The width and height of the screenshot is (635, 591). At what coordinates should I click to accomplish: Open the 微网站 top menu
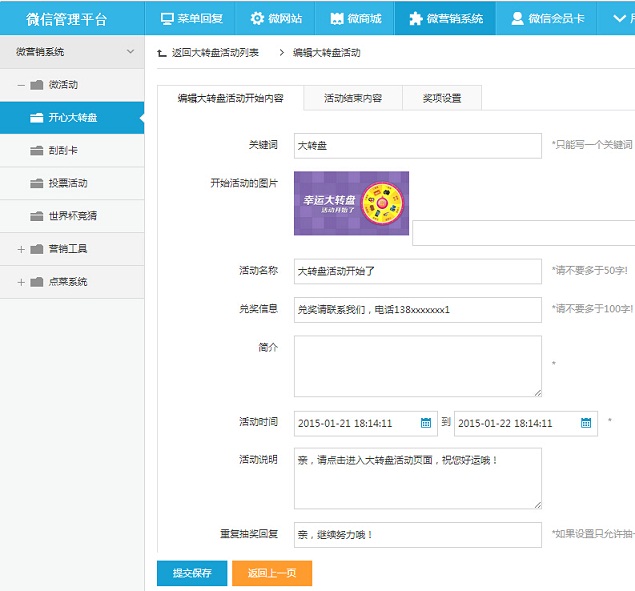pos(275,18)
